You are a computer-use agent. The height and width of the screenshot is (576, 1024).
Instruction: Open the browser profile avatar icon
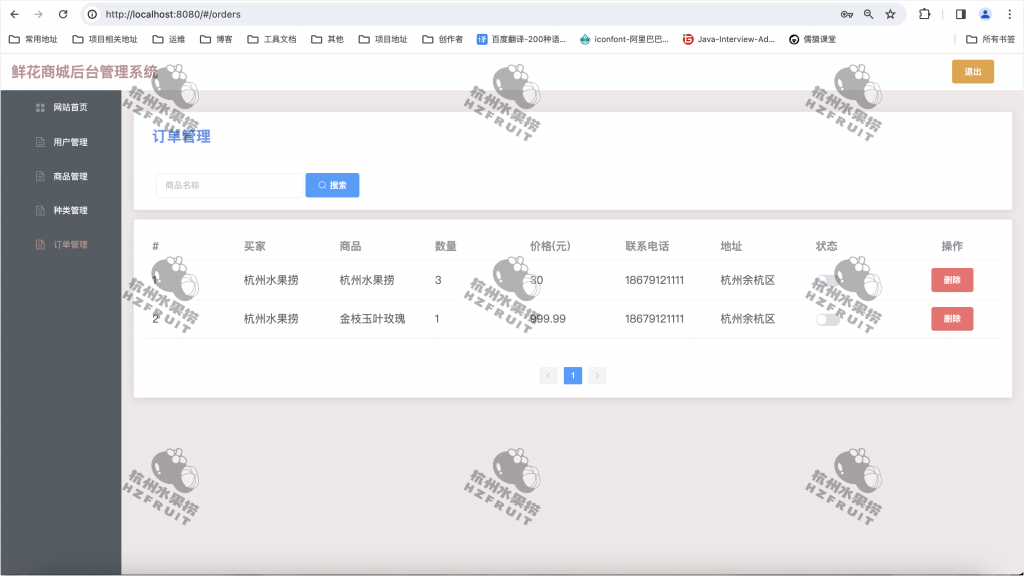[x=987, y=15]
